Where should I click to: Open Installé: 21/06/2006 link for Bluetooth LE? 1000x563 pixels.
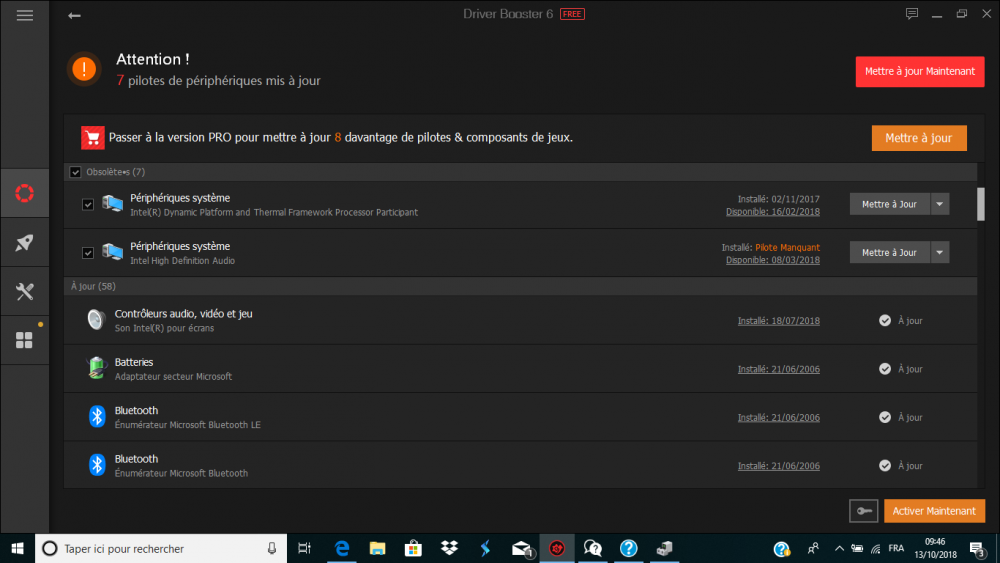[x=779, y=418]
